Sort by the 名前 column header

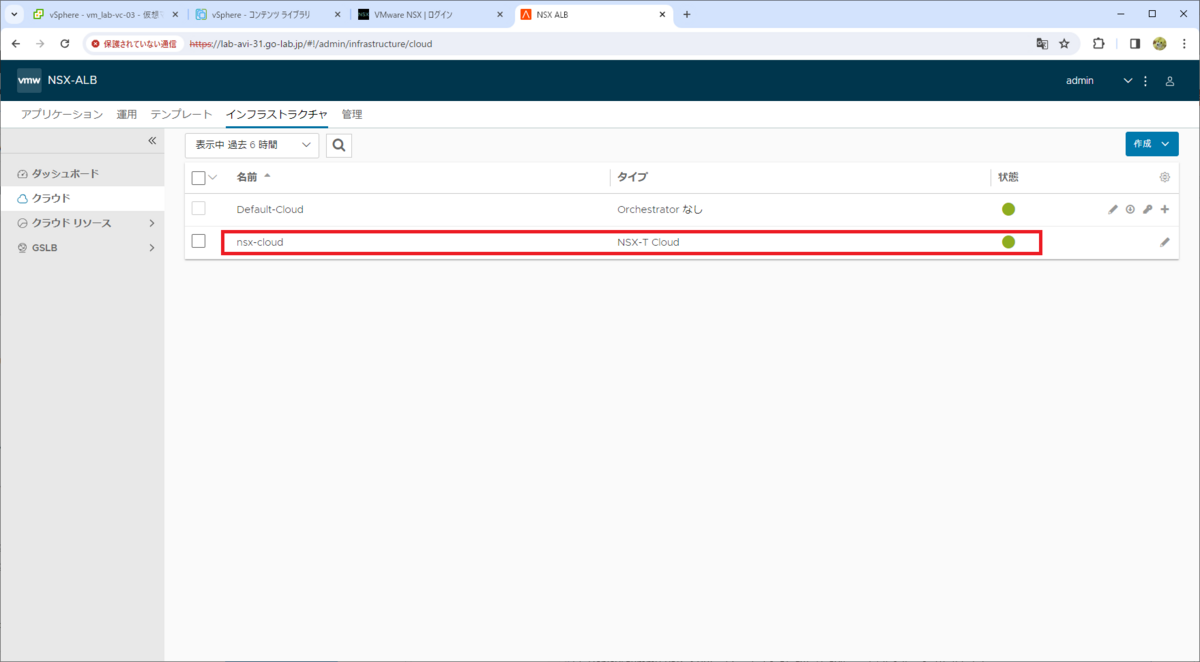pyautogui.click(x=246, y=177)
